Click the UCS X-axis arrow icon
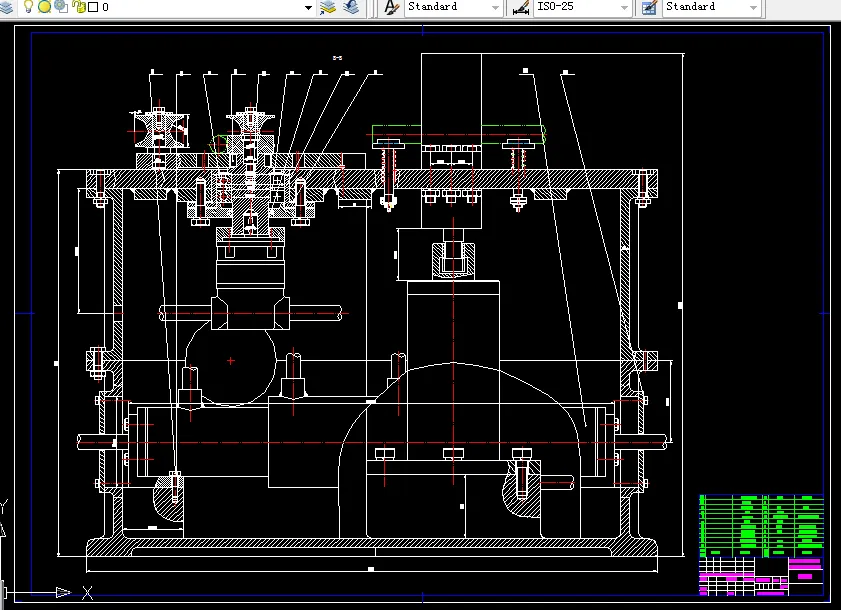The height and width of the screenshot is (610, 841). 62,593
